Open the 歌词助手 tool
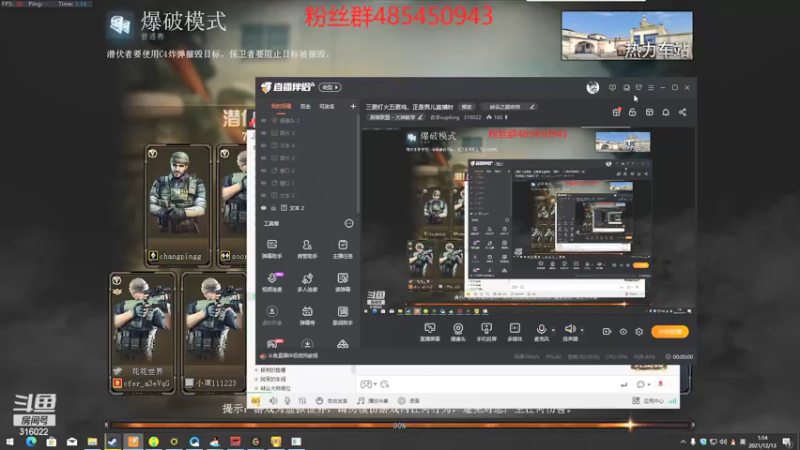 point(342,315)
